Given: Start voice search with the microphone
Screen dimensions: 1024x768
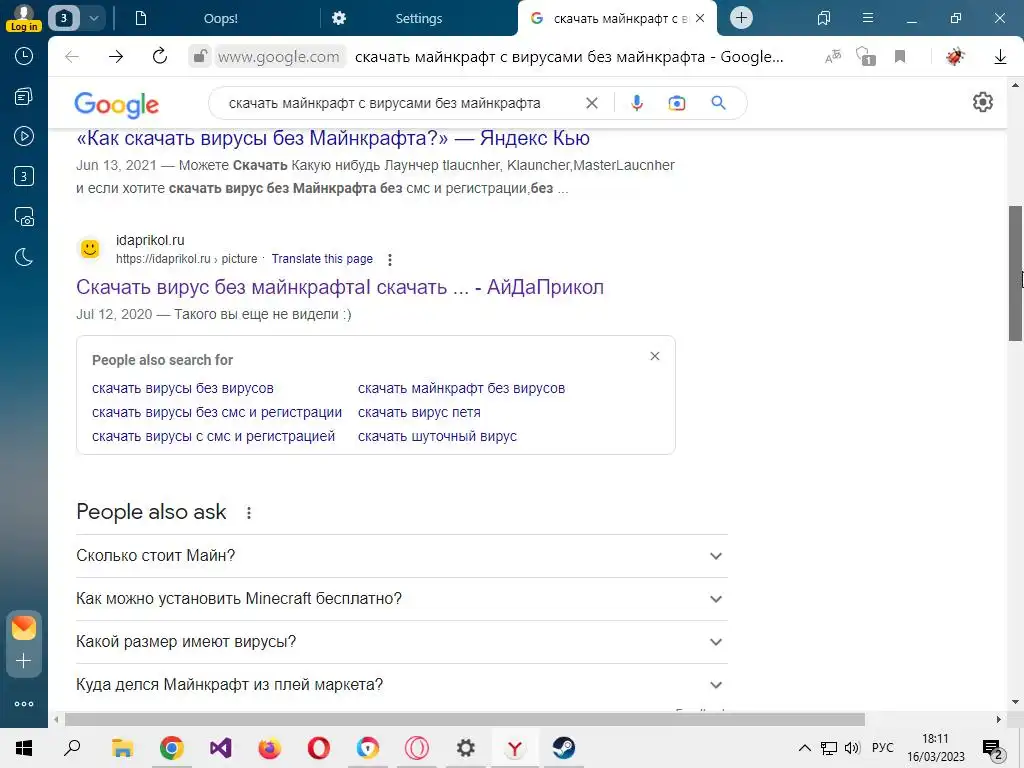Looking at the screenshot, I should [637, 103].
